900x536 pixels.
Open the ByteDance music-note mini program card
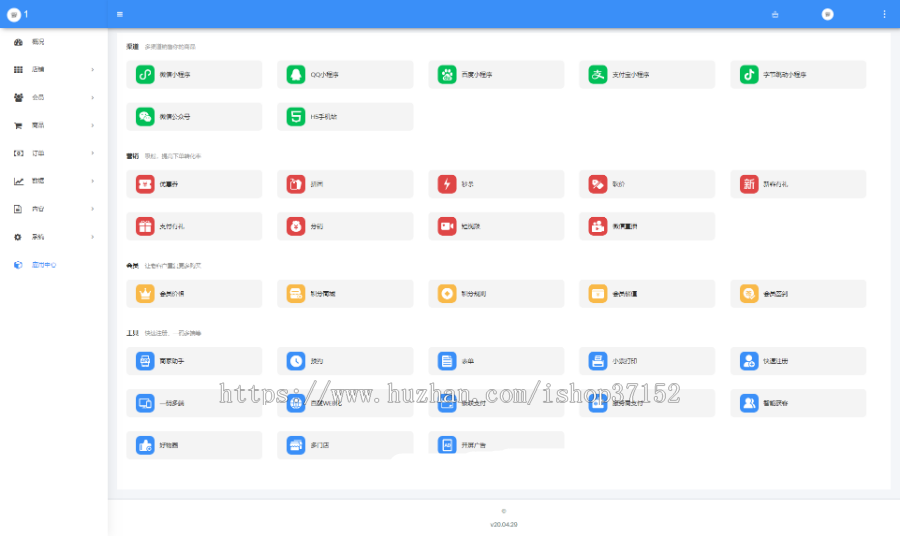(798, 75)
